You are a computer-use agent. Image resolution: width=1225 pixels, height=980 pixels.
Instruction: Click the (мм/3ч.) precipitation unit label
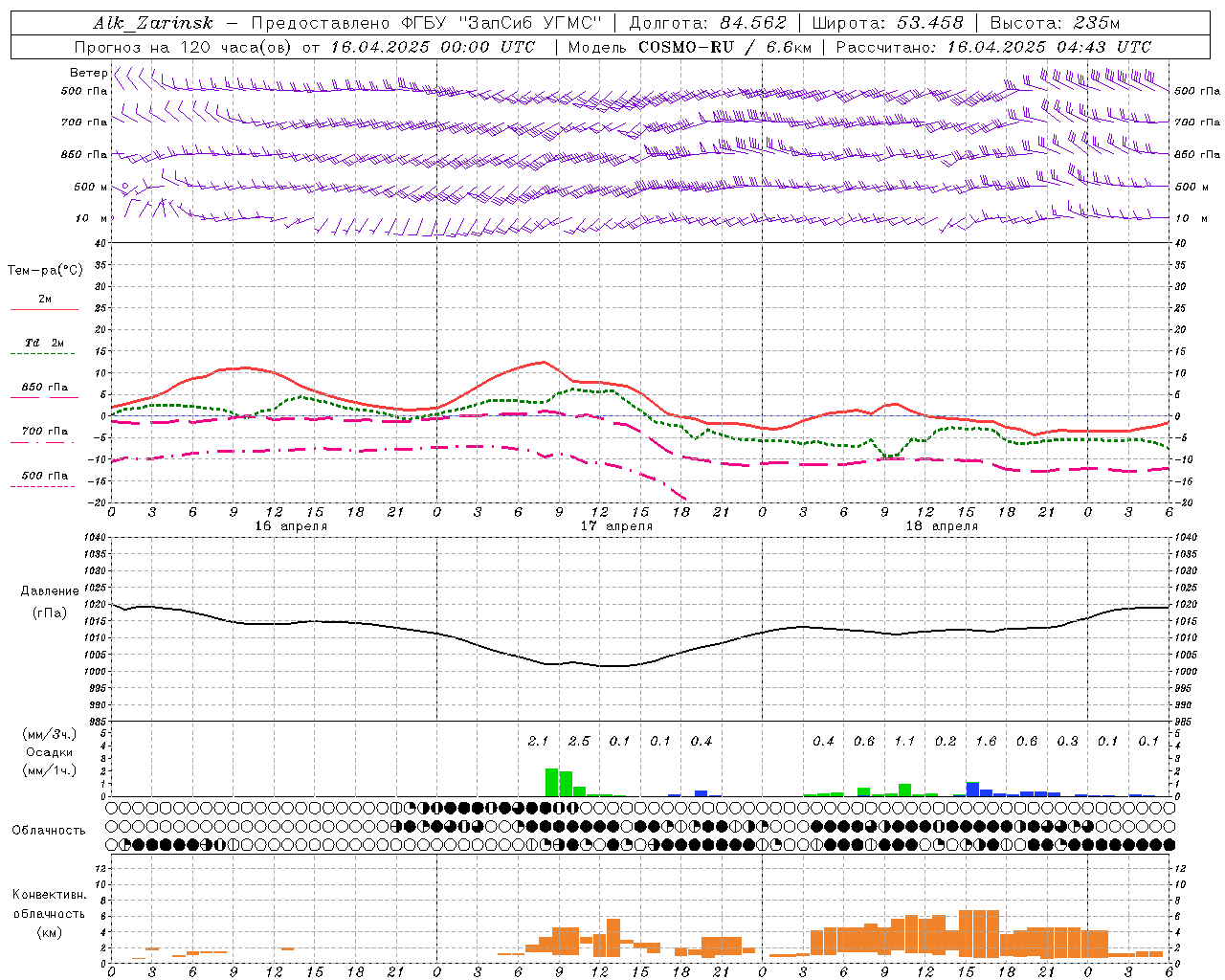[x=49, y=734]
